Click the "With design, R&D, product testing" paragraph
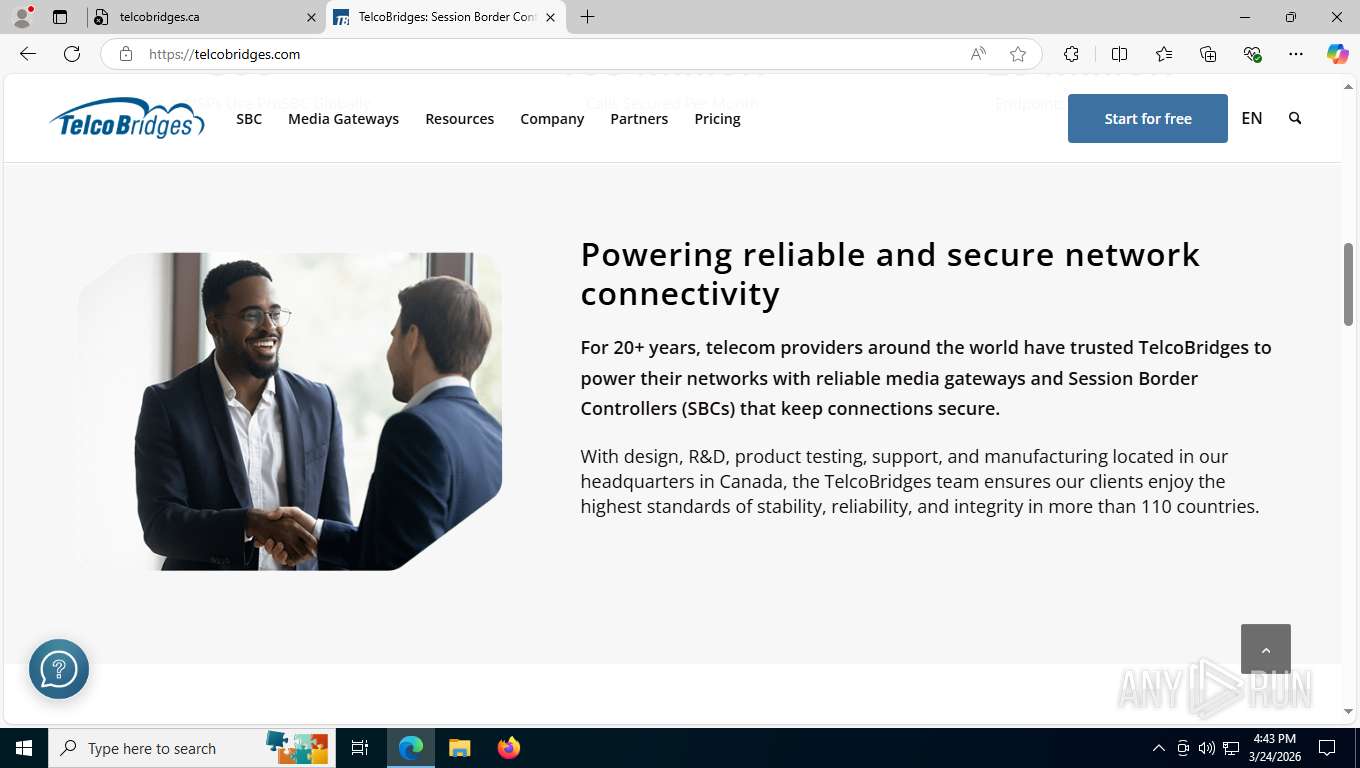Screen dimensions: 1360x768 pos(920,481)
